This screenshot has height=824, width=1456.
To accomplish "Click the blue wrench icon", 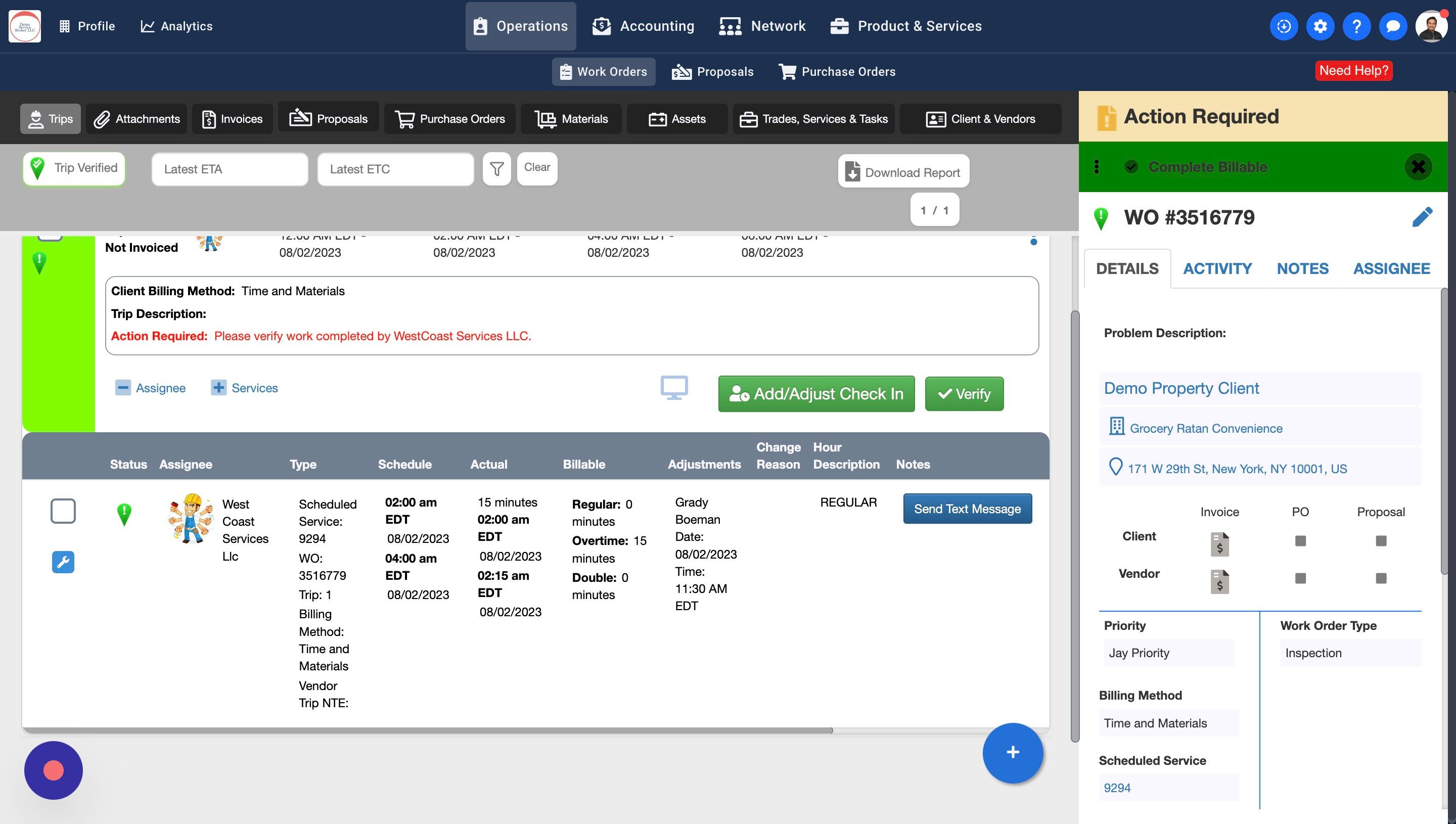I will pyautogui.click(x=63, y=562).
